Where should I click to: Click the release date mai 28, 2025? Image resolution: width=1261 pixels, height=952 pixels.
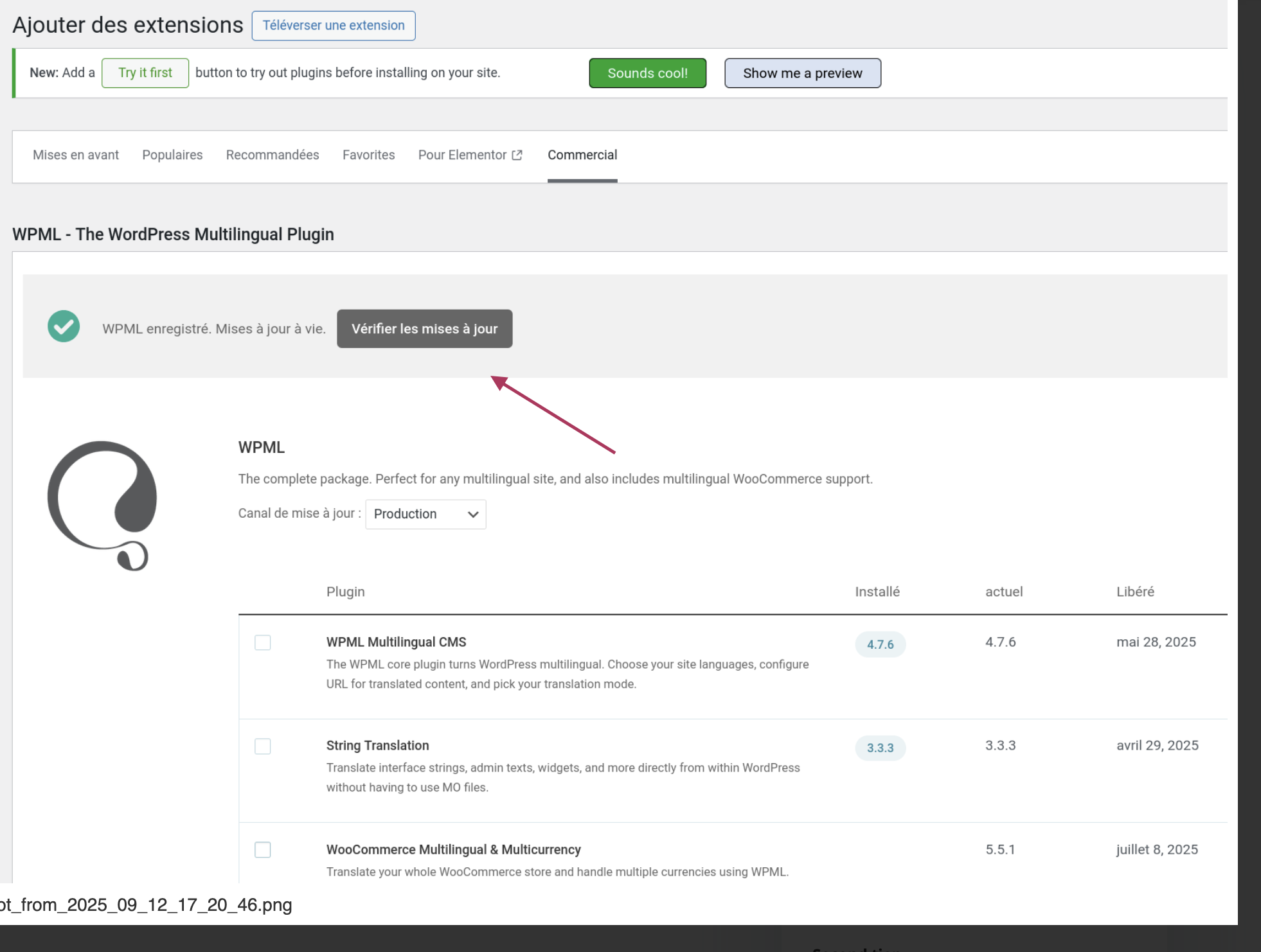click(1156, 642)
